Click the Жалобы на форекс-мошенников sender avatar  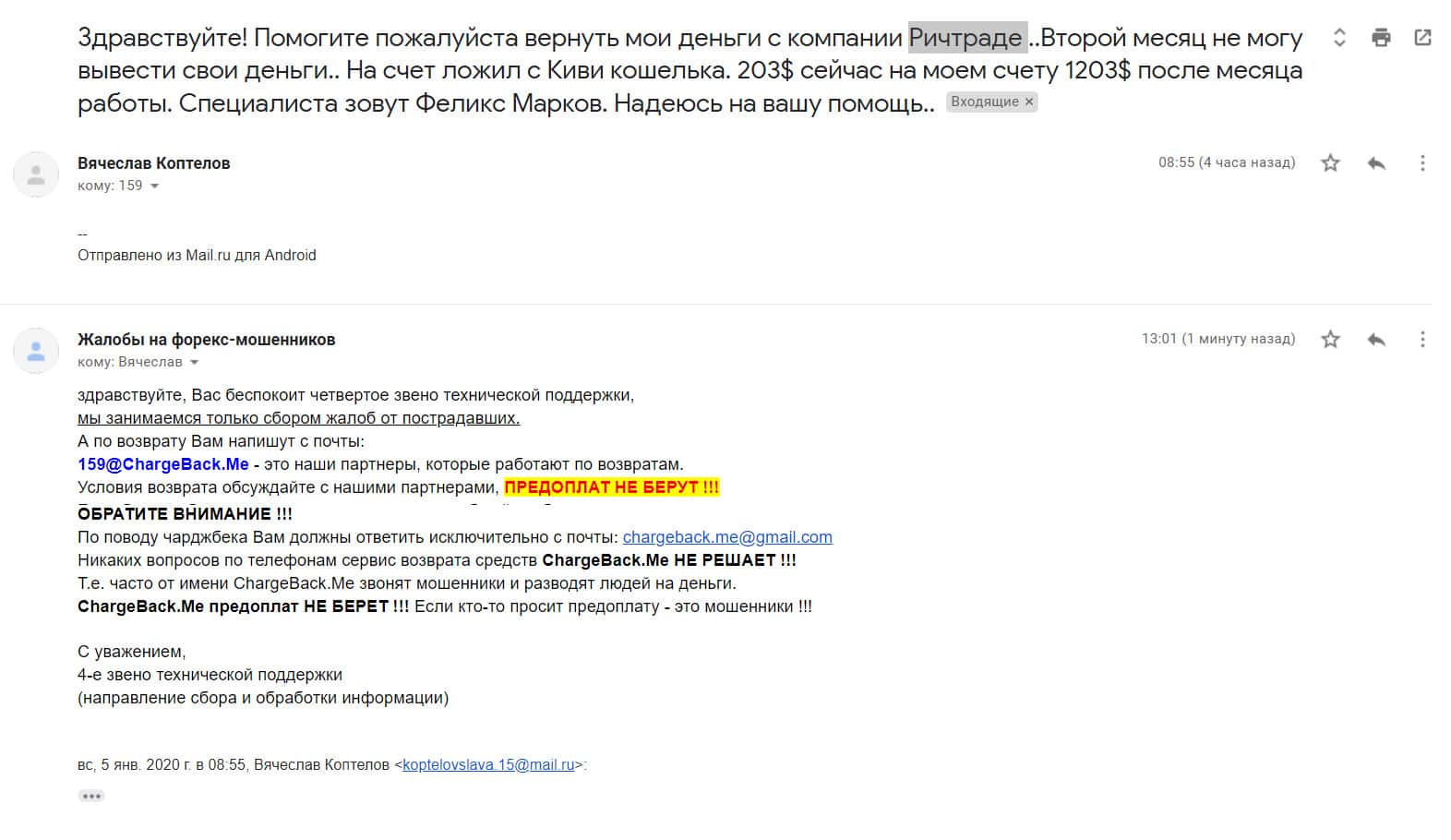coord(36,351)
